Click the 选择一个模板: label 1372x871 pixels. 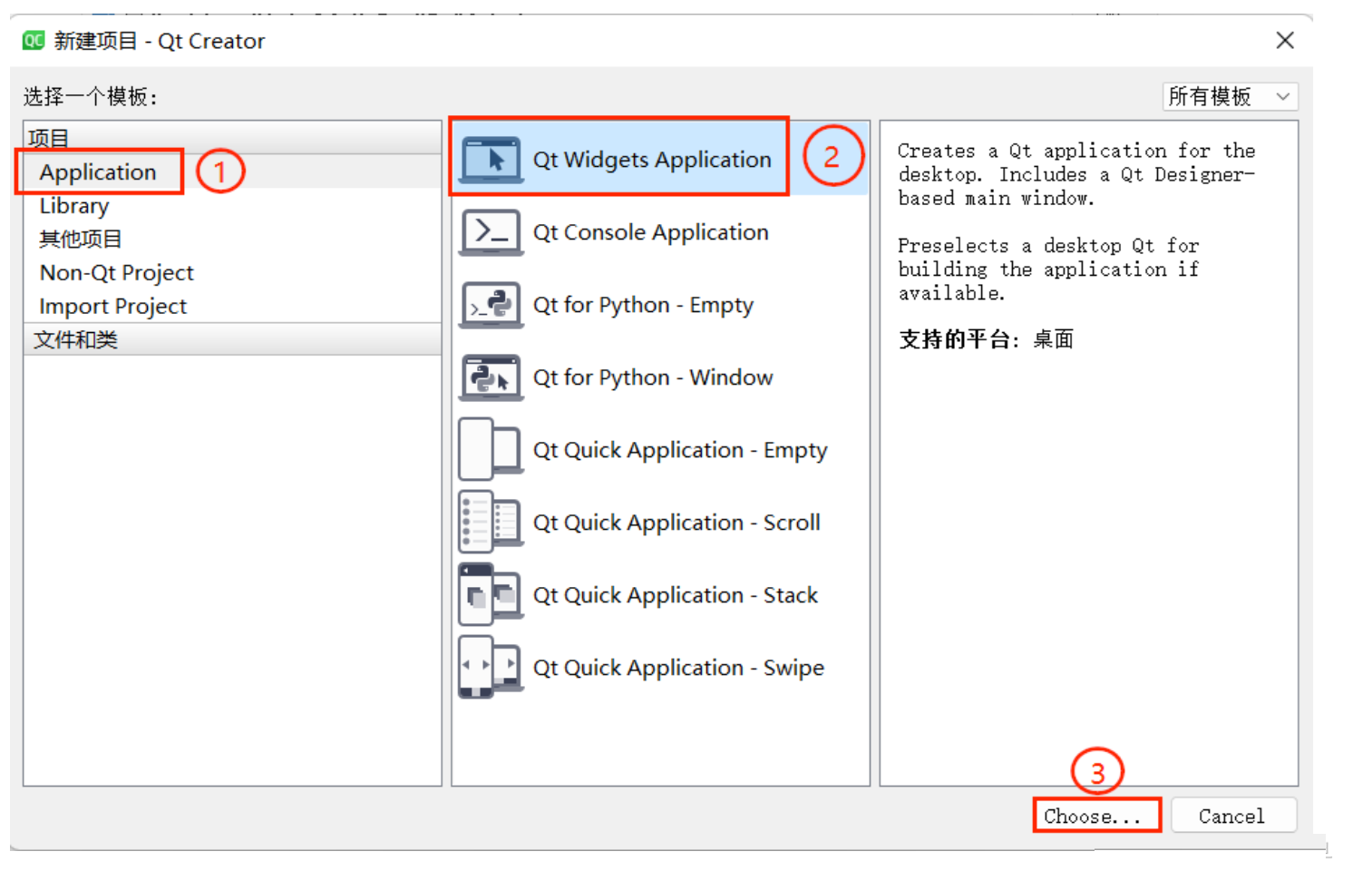(91, 97)
